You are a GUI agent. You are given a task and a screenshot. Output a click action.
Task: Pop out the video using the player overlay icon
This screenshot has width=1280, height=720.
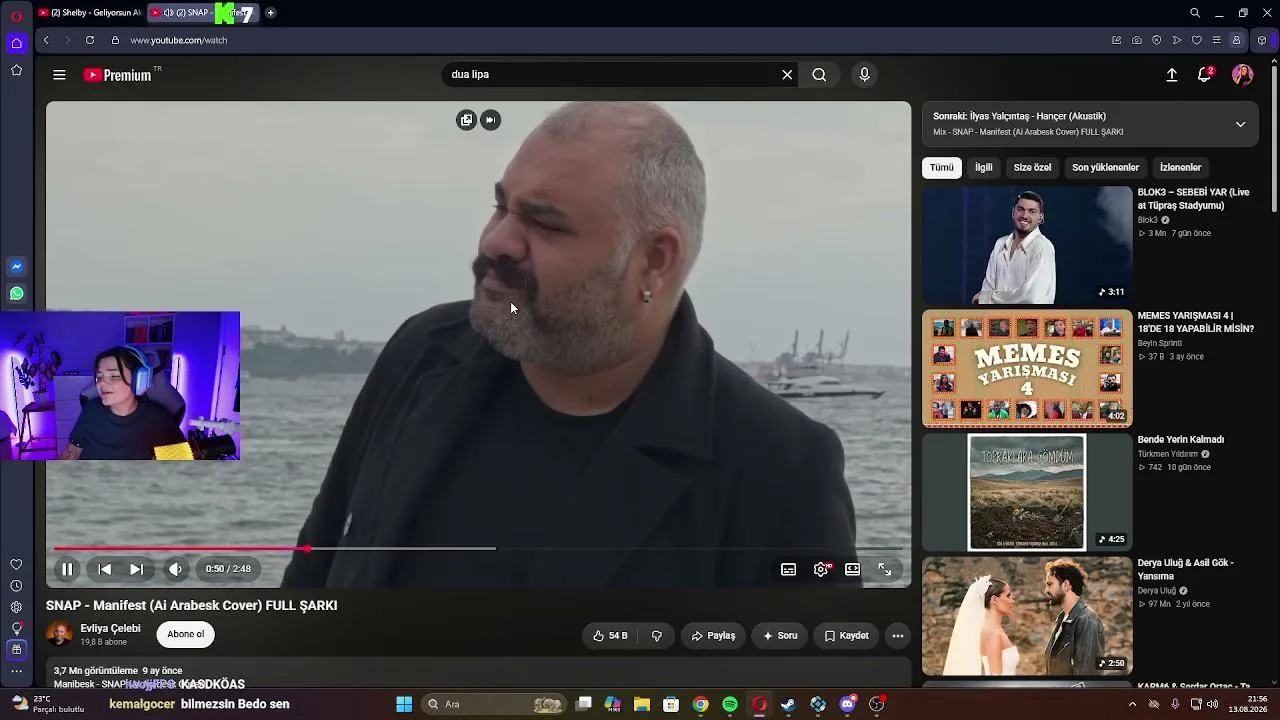[x=466, y=120]
